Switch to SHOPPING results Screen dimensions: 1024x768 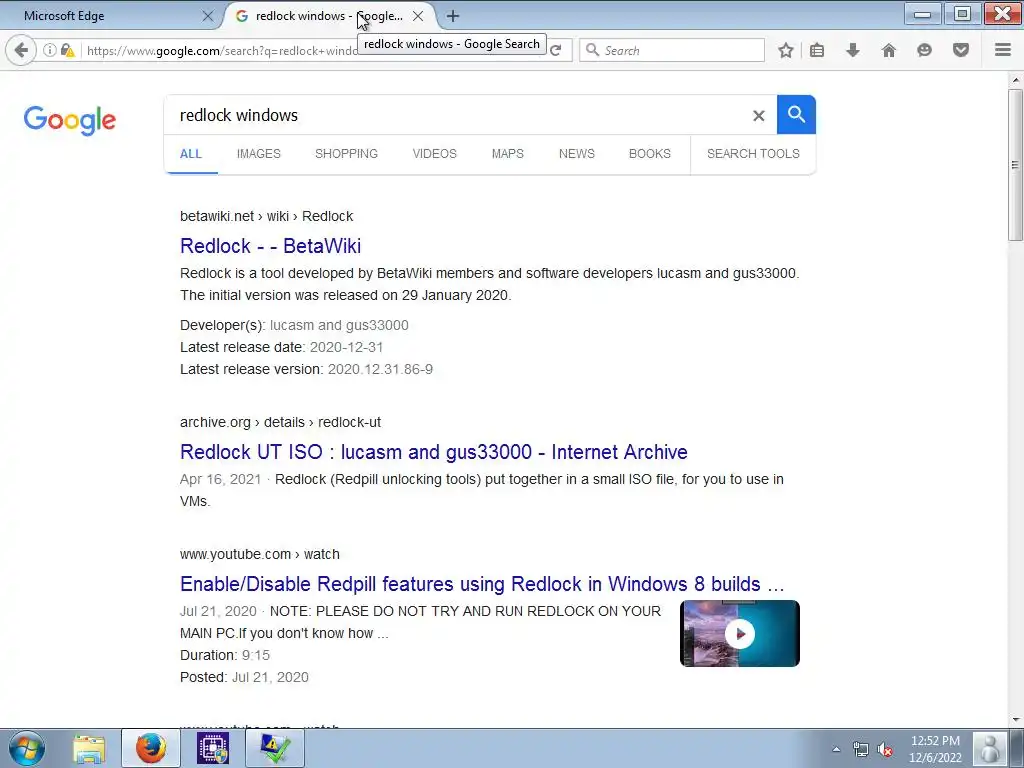(346, 154)
